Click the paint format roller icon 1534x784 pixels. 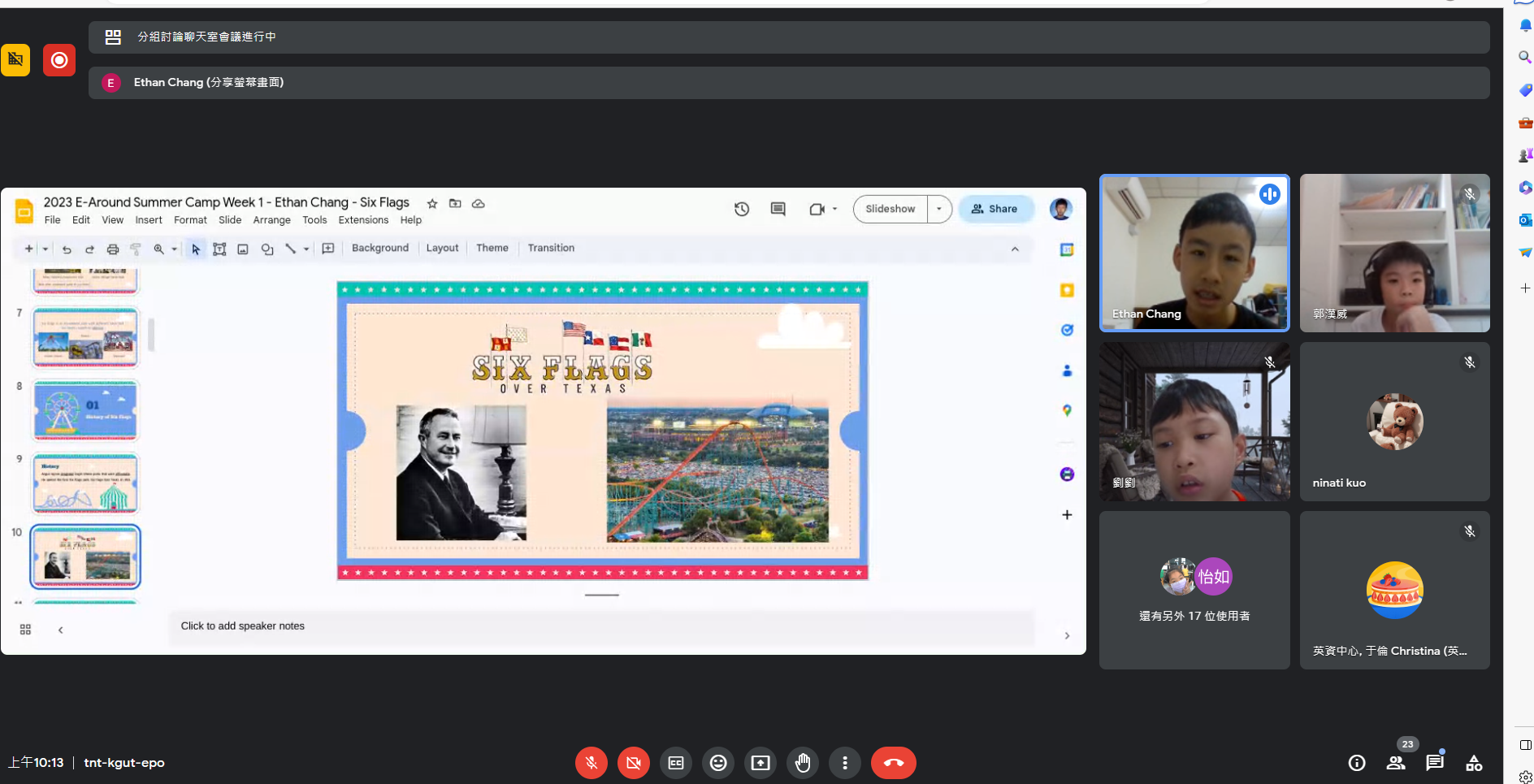pyautogui.click(x=136, y=249)
